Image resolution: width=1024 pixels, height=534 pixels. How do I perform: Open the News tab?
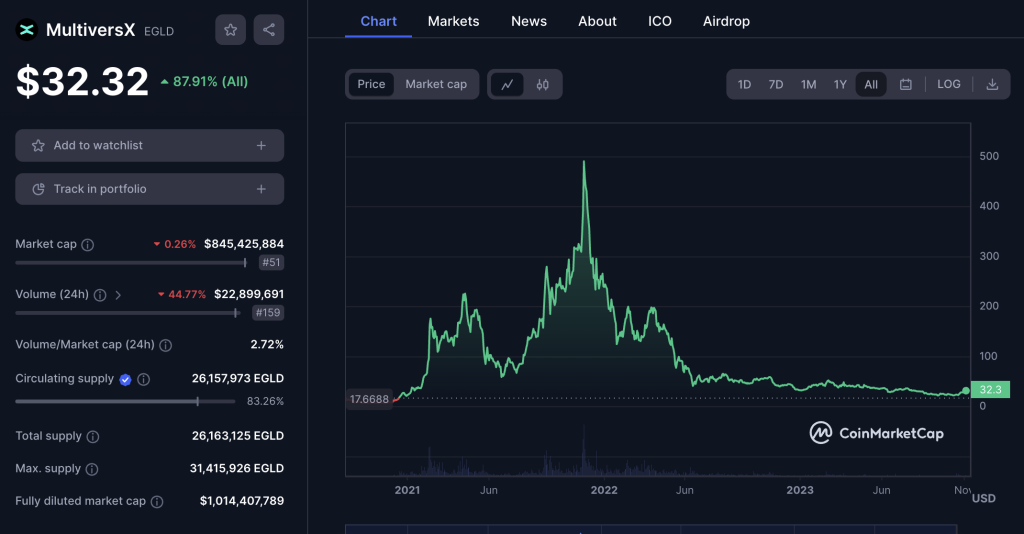(x=529, y=21)
